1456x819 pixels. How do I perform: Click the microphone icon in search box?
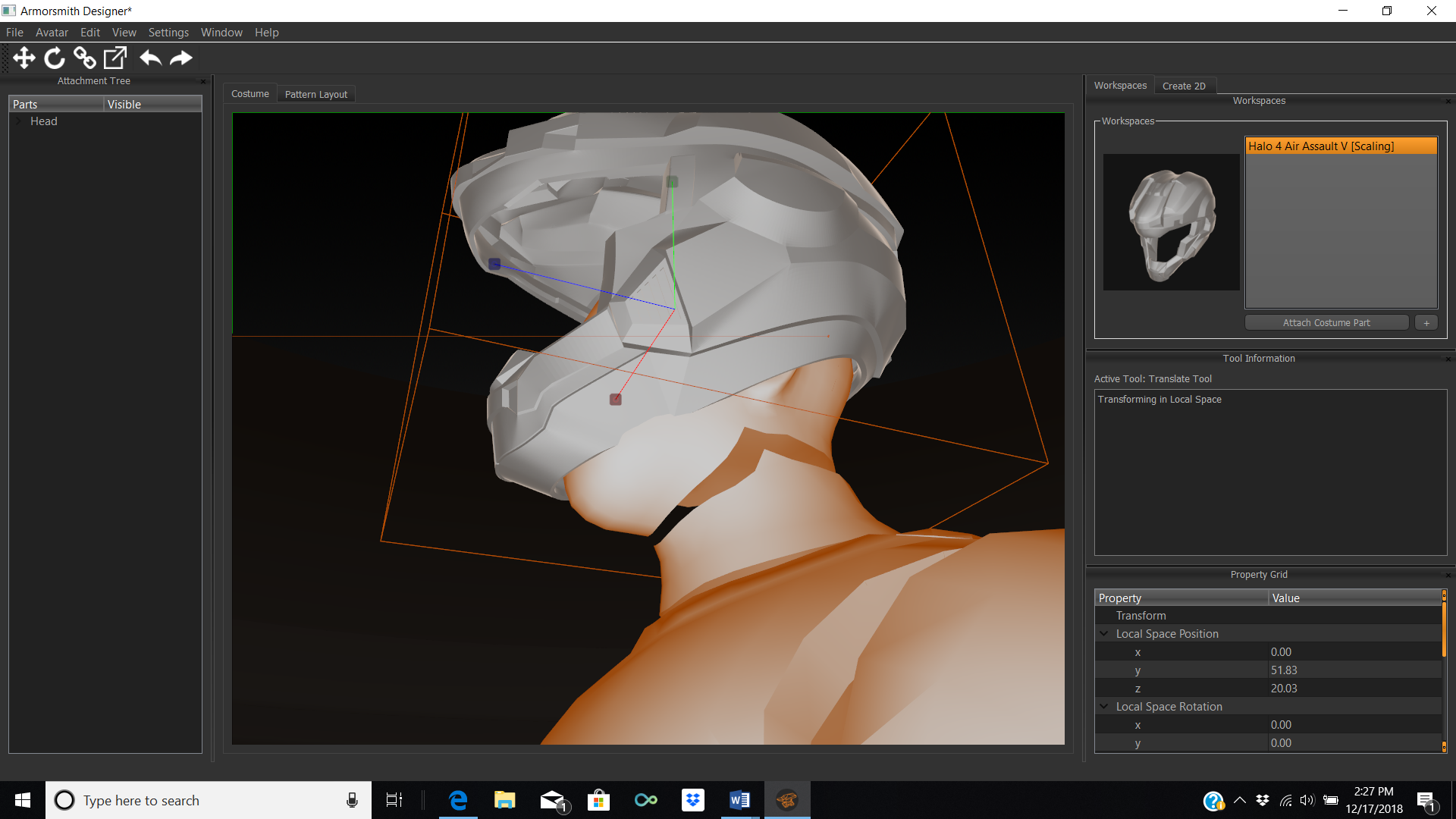coord(352,800)
